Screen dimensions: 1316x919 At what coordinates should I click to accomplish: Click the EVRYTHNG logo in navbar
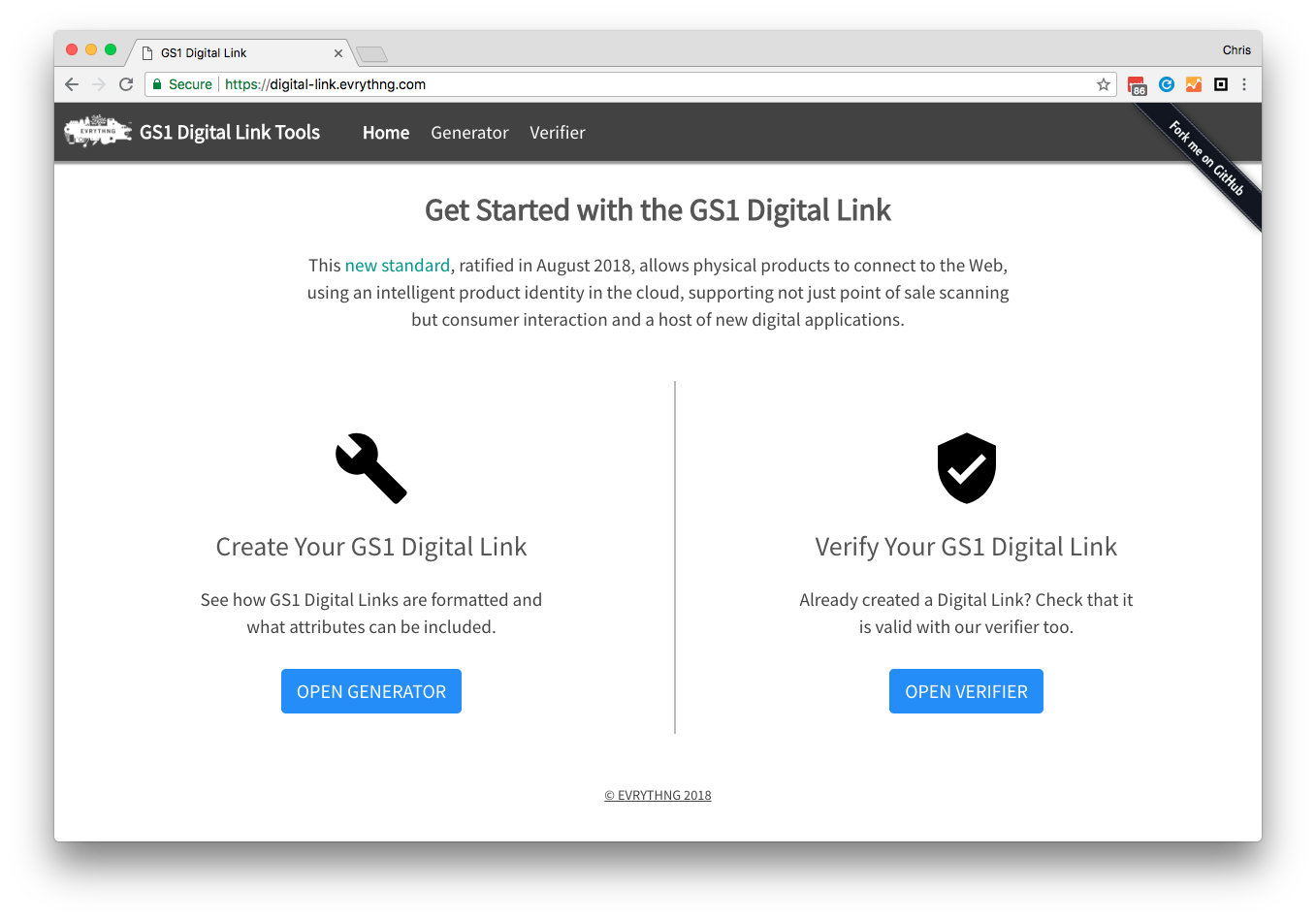98,131
